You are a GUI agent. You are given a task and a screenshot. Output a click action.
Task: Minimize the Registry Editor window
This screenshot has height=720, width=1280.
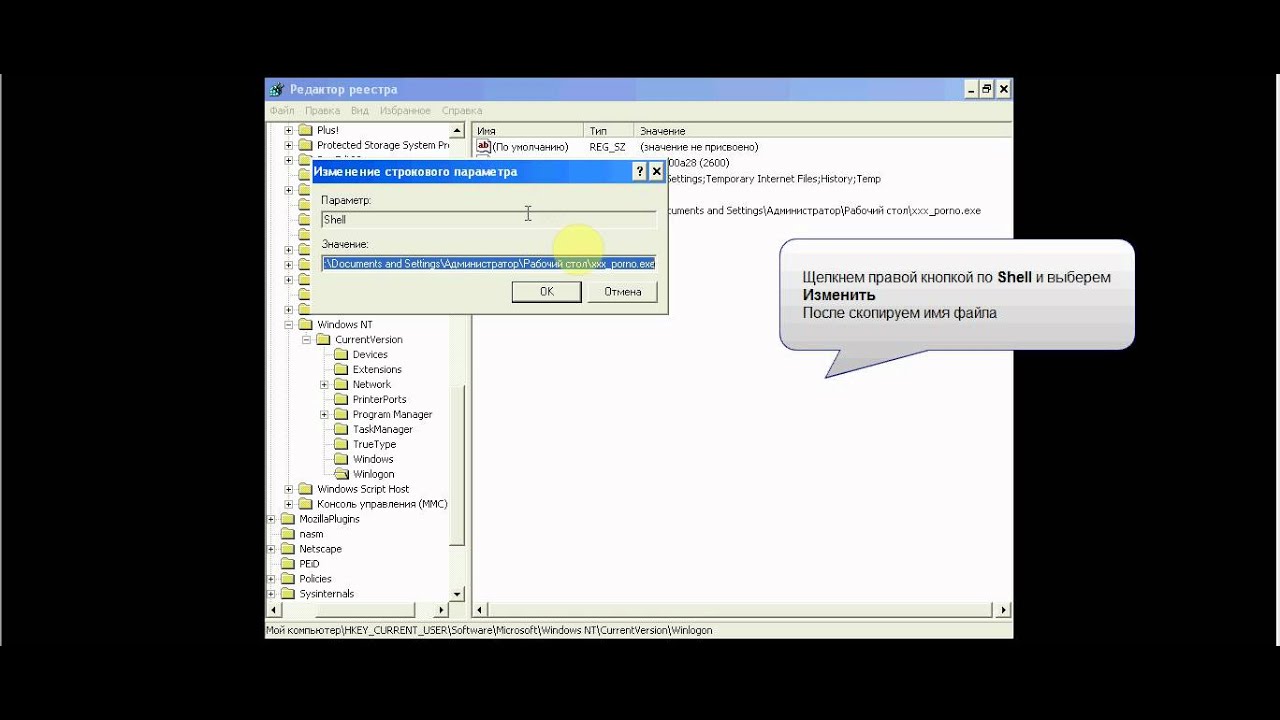[x=970, y=89]
